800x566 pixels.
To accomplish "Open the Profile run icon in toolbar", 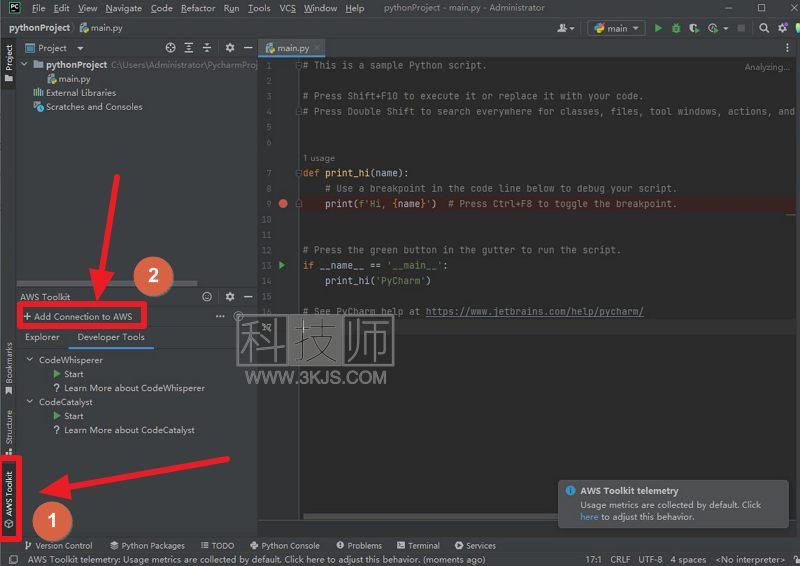I will click(x=713, y=28).
